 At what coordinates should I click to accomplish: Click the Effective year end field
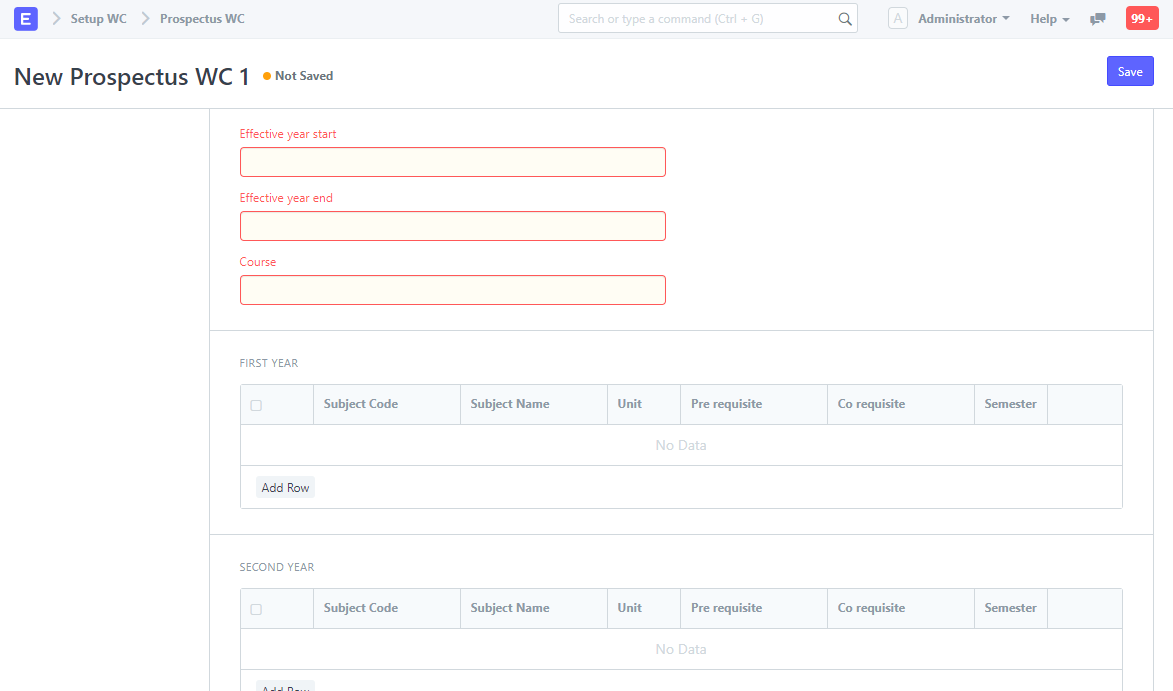453,226
